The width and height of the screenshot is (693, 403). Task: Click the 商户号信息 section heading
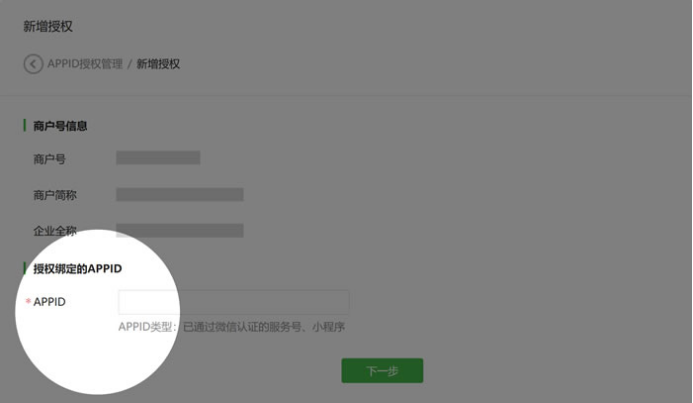tap(60, 126)
